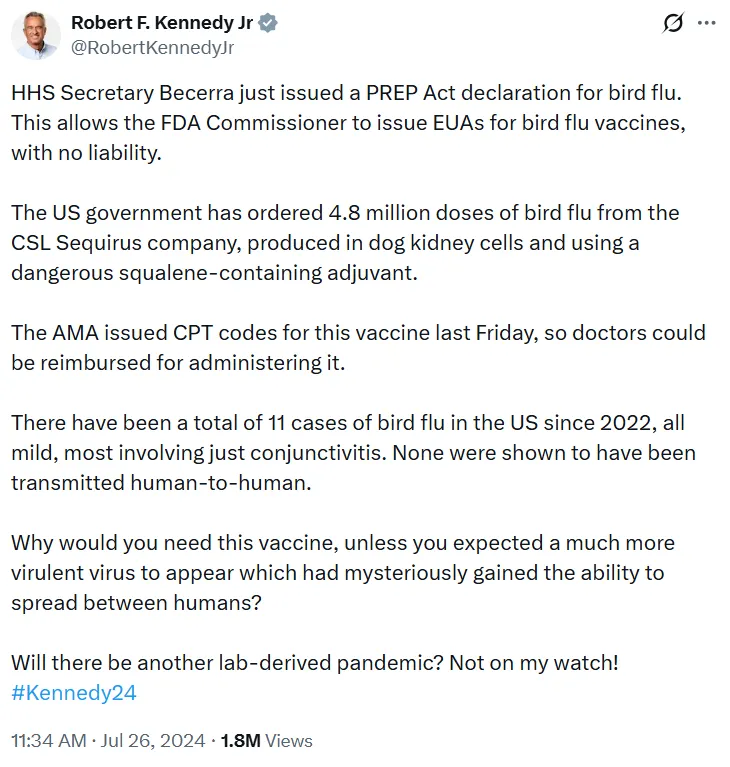The image size is (730, 767).
Task: Open the @RobertKennedyJr handle link
Action: click(x=153, y=48)
